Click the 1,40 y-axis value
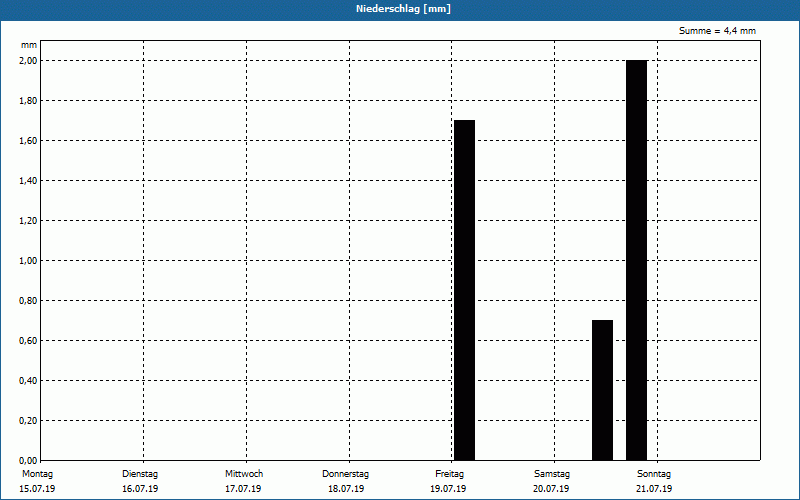The width and height of the screenshot is (800, 500). coord(29,181)
